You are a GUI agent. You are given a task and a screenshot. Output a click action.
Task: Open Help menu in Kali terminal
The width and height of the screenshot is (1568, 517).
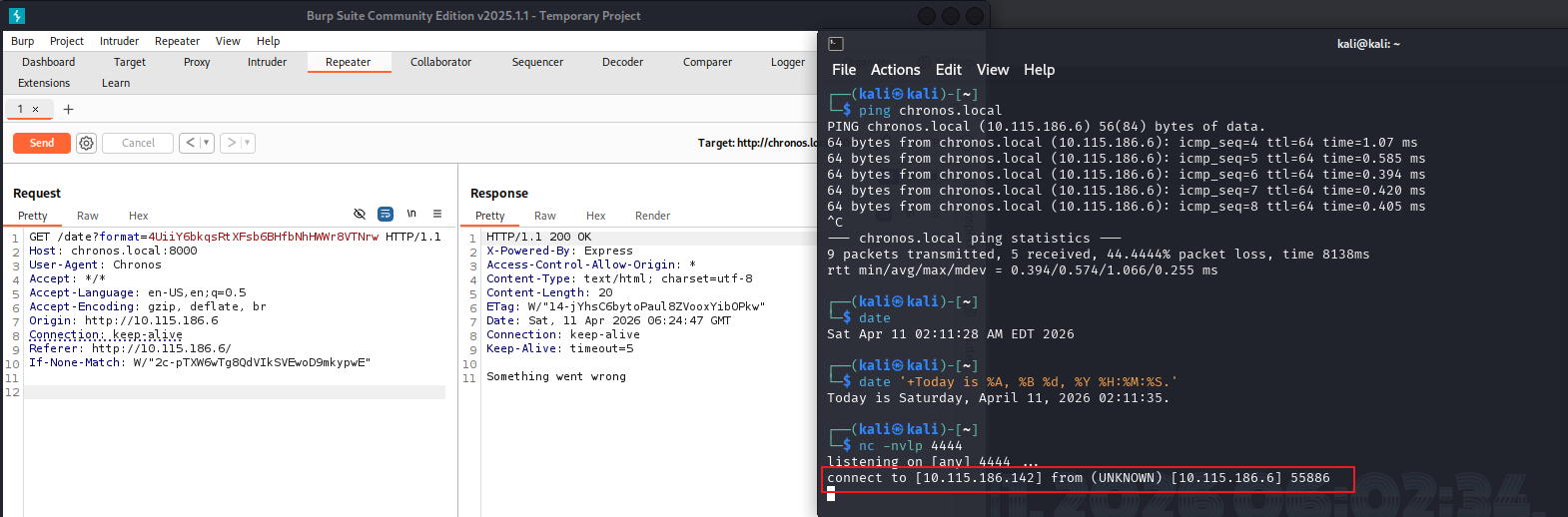tap(1039, 70)
